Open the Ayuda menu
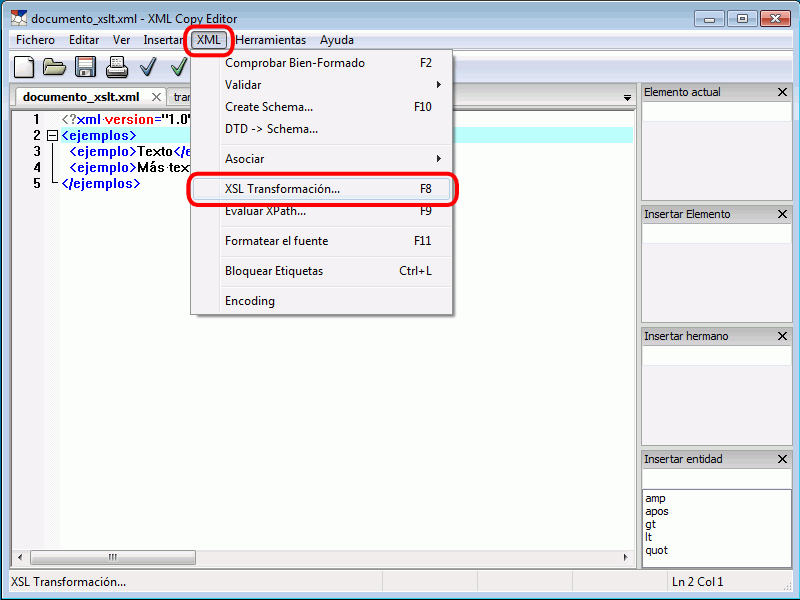The width and height of the screenshot is (800, 600). click(x=337, y=40)
